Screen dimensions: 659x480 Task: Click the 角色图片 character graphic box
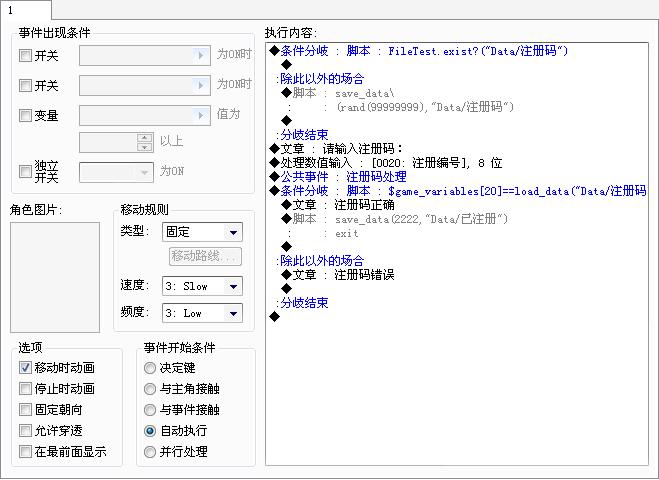55,277
